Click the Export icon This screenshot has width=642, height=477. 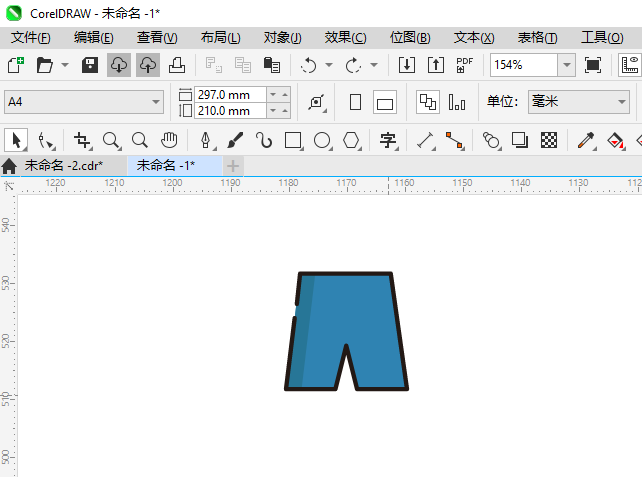point(436,65)
